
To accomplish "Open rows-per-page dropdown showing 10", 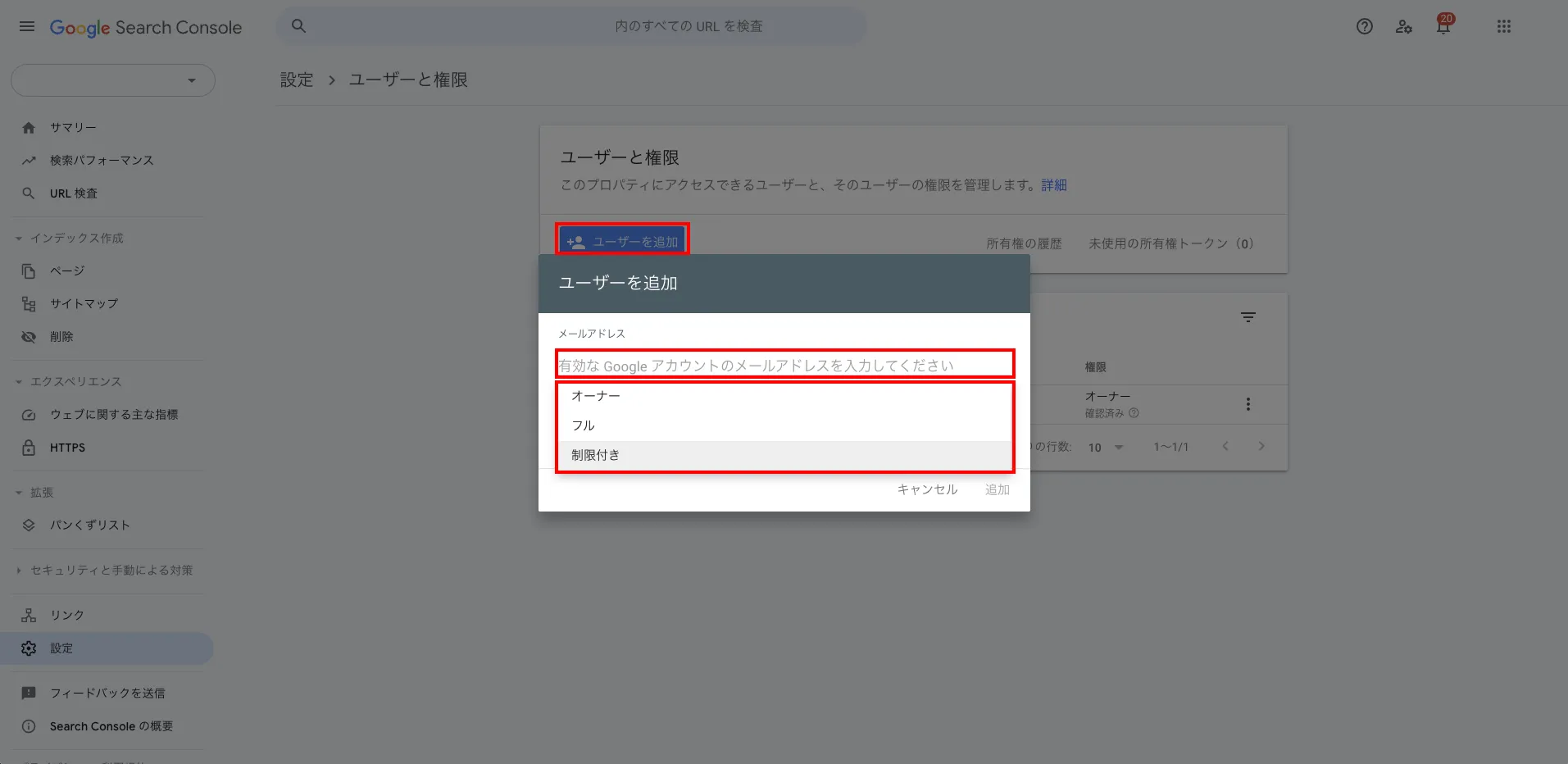I will coord(1106,448).
